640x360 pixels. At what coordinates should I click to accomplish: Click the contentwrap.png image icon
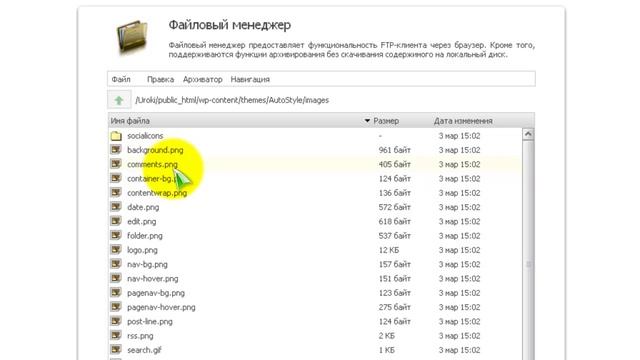pyautogui.click(x=116, y=193)
